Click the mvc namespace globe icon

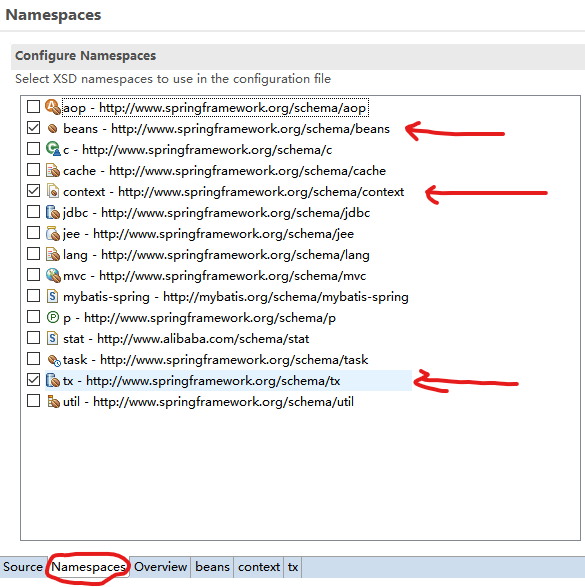click(53, 275)
